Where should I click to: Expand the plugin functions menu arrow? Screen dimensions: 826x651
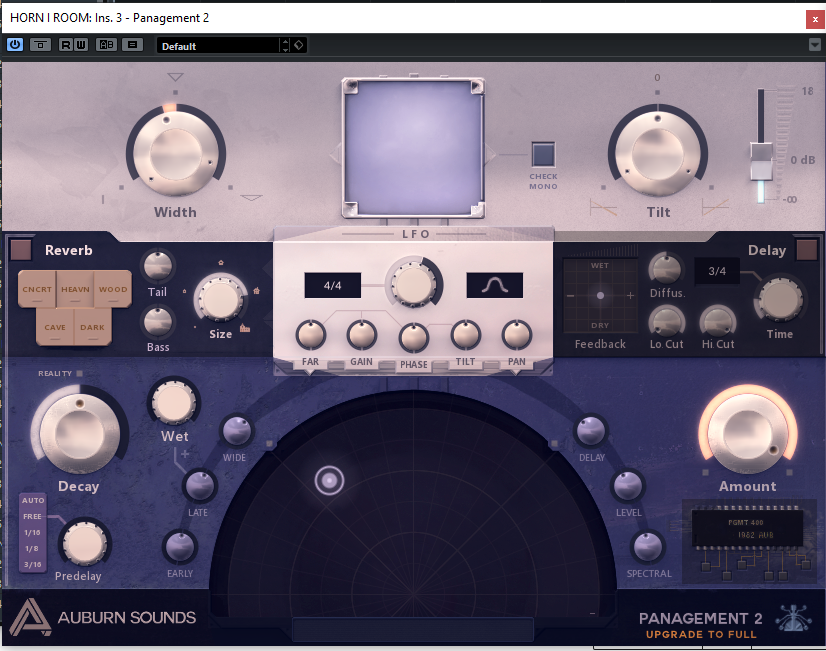click(x=814, y=45)
